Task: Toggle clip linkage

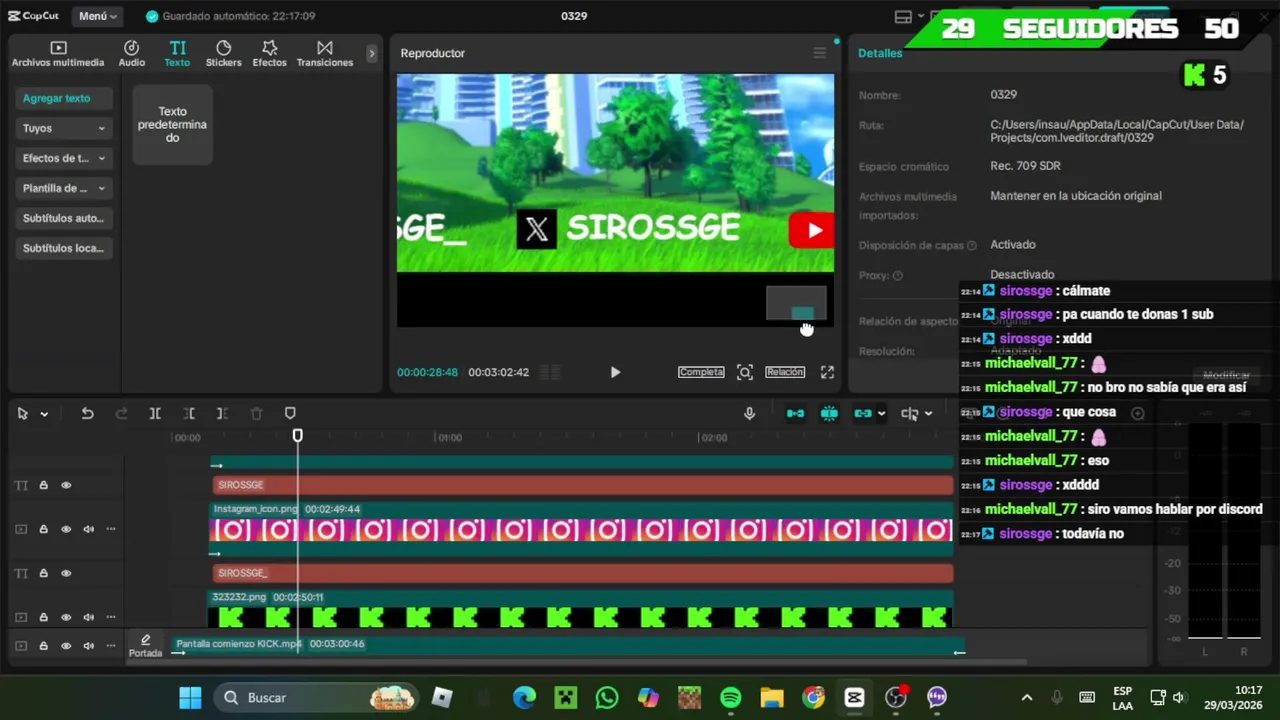Action: (x=862, y=413)
